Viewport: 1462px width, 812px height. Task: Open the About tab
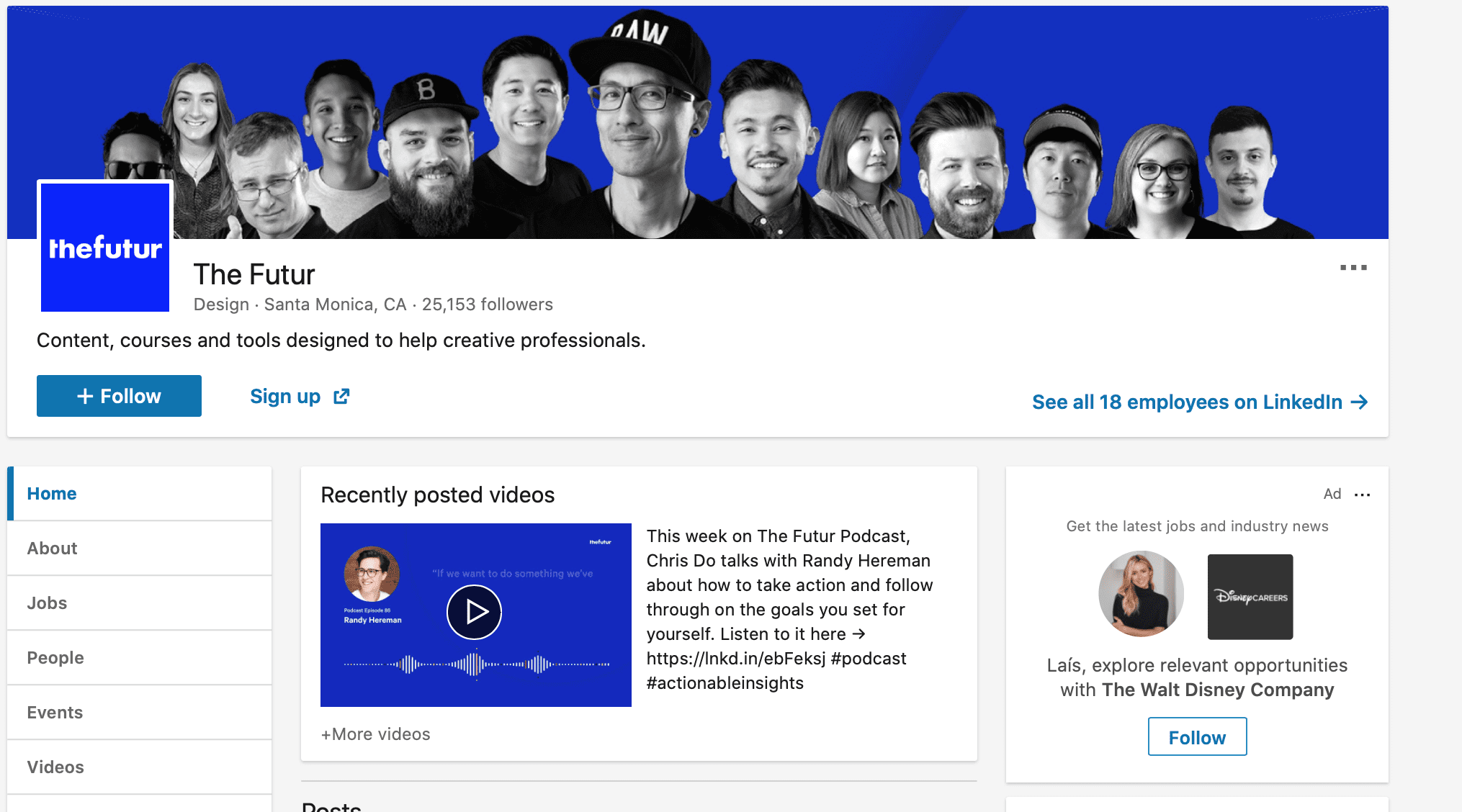click(x=140, y=549)
